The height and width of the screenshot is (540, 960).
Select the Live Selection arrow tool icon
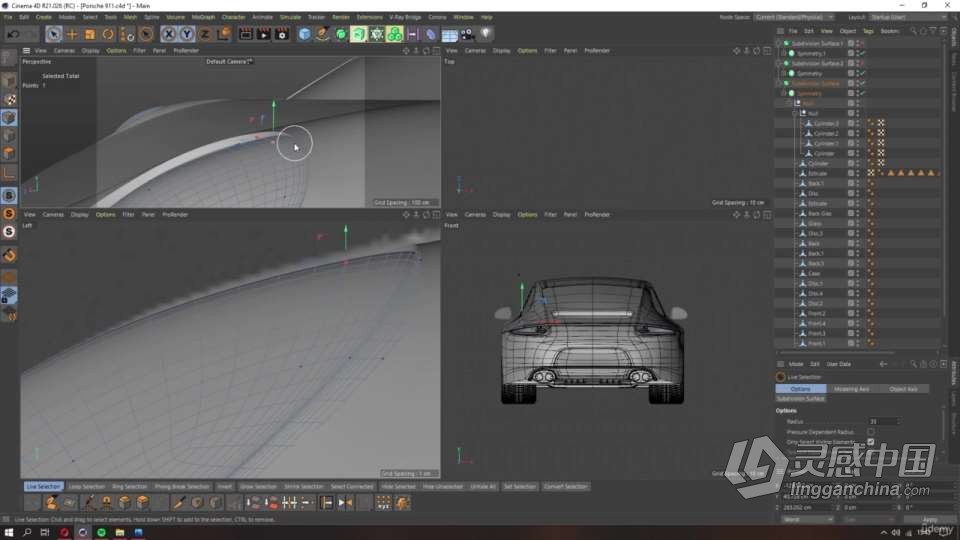click(x=53, y=34)
